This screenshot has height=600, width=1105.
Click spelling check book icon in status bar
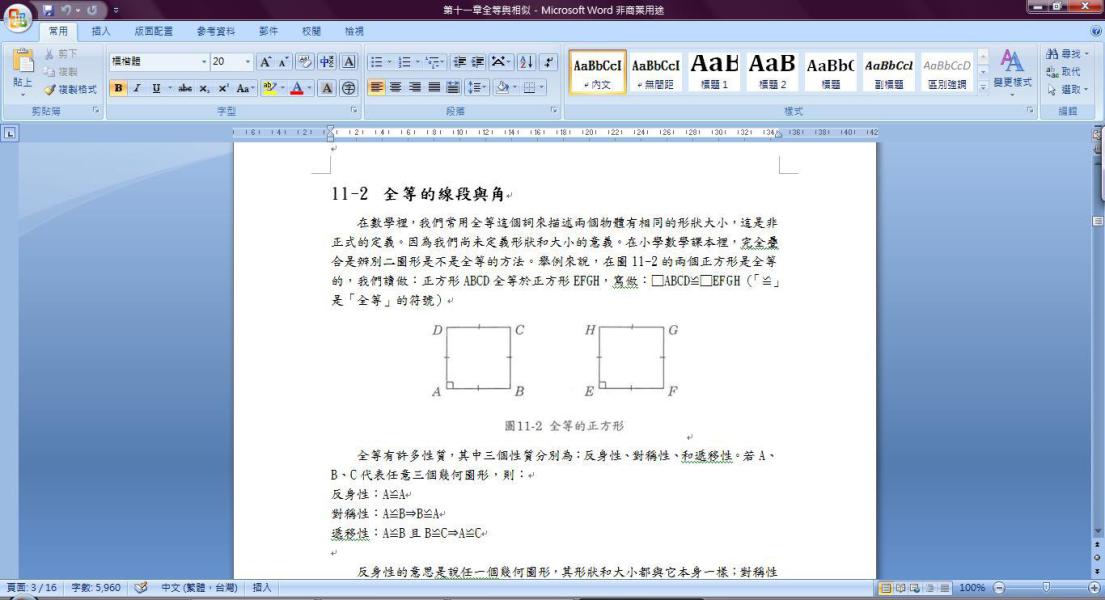pos(141,587)
